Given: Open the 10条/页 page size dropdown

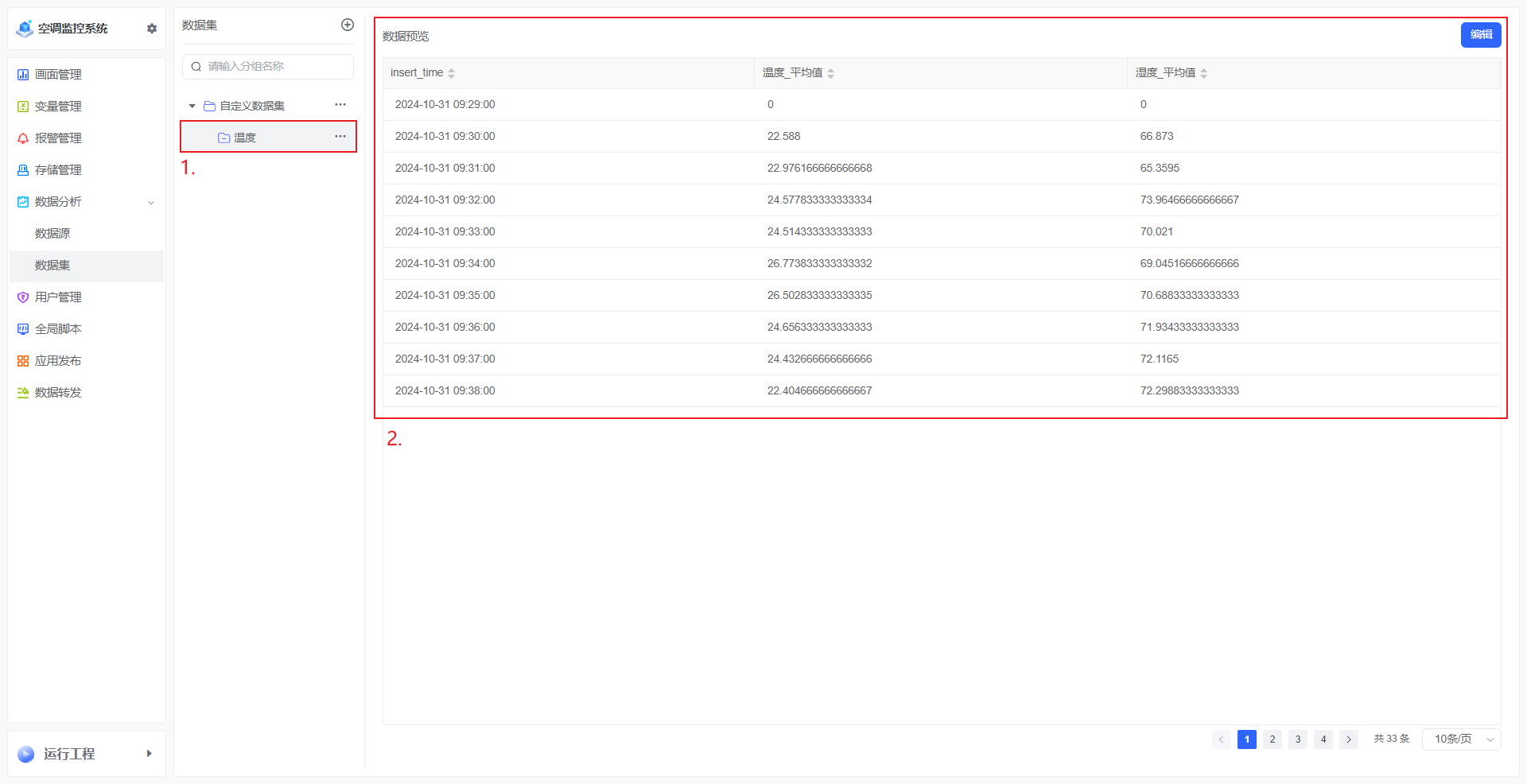Looking at the screenshot, I should point(1461,739).
